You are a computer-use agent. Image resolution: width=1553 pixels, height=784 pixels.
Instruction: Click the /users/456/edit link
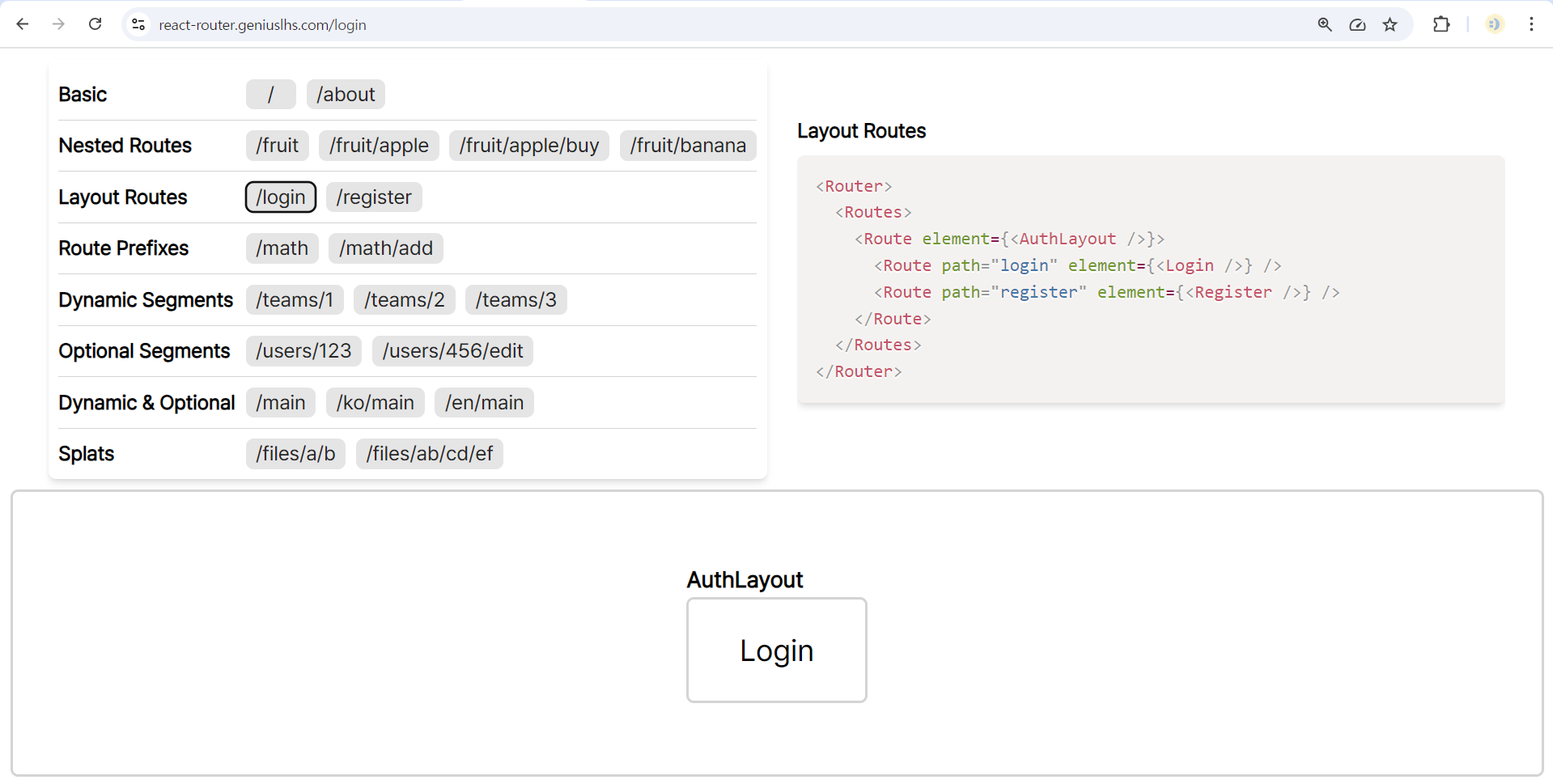tap(452, 351)
